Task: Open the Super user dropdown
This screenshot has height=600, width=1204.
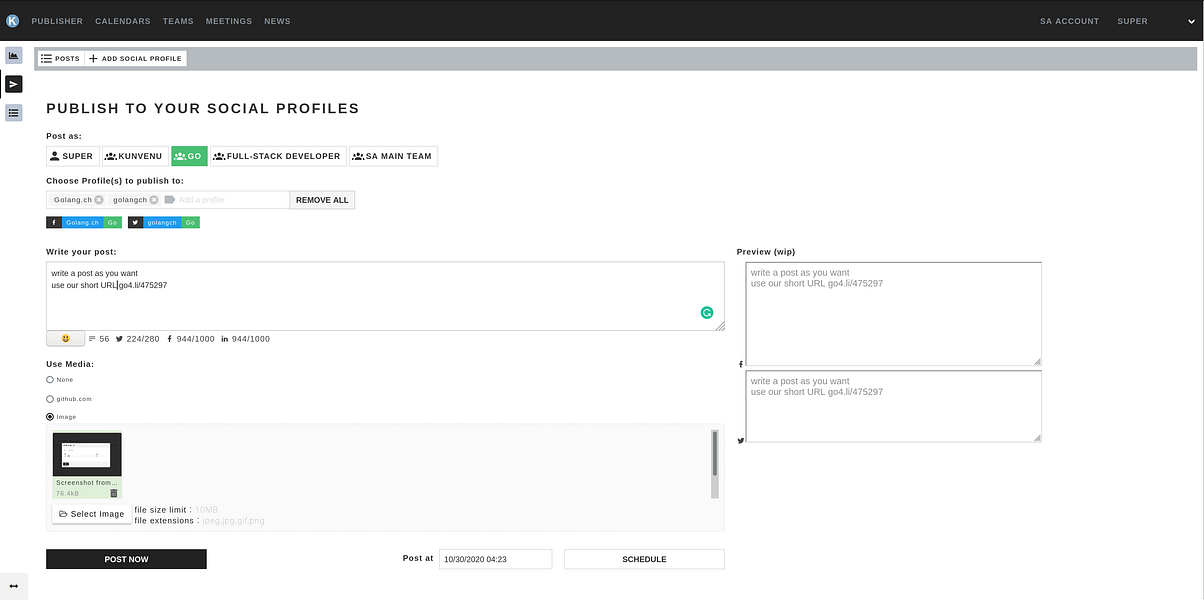Action: point(1132,21)
